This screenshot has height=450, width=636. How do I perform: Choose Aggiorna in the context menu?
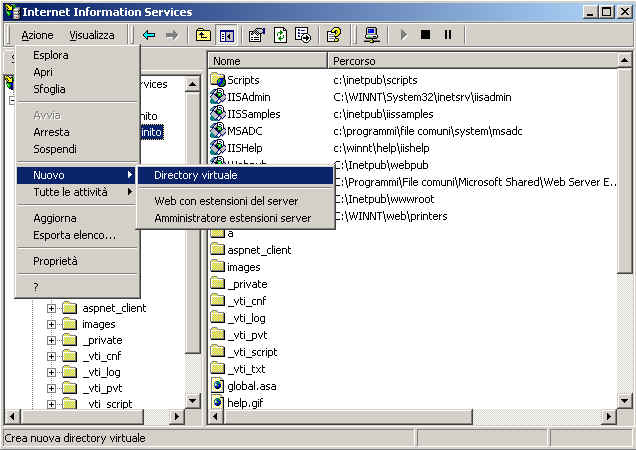[x=76, y=218]
